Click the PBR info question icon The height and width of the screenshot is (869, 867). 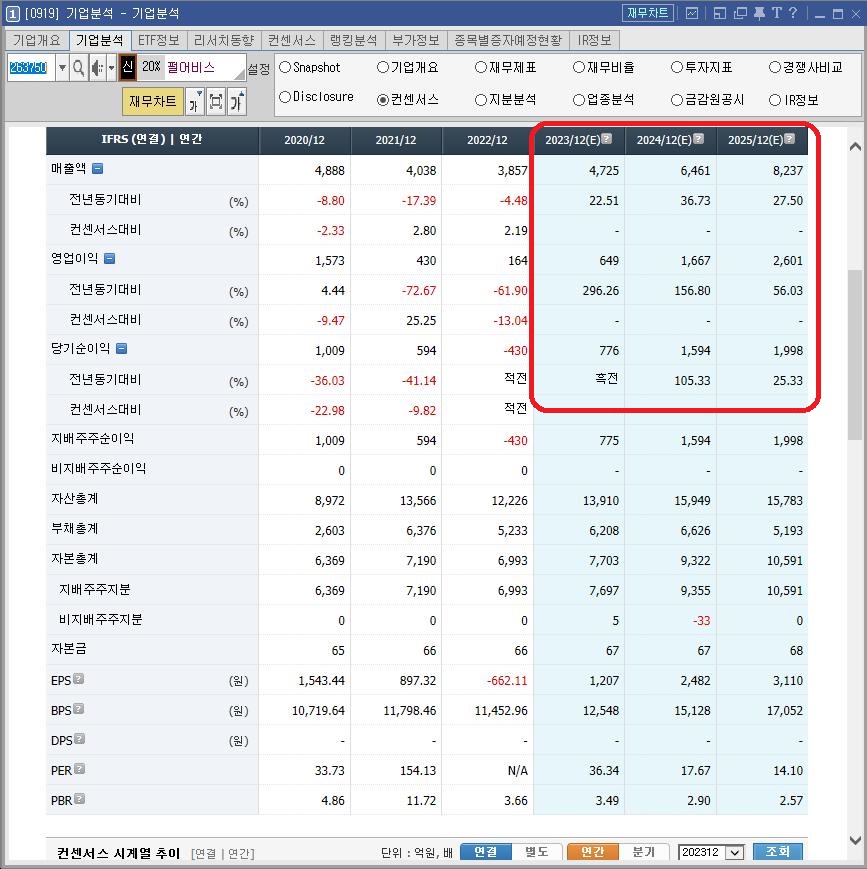[x=80, y=799]
